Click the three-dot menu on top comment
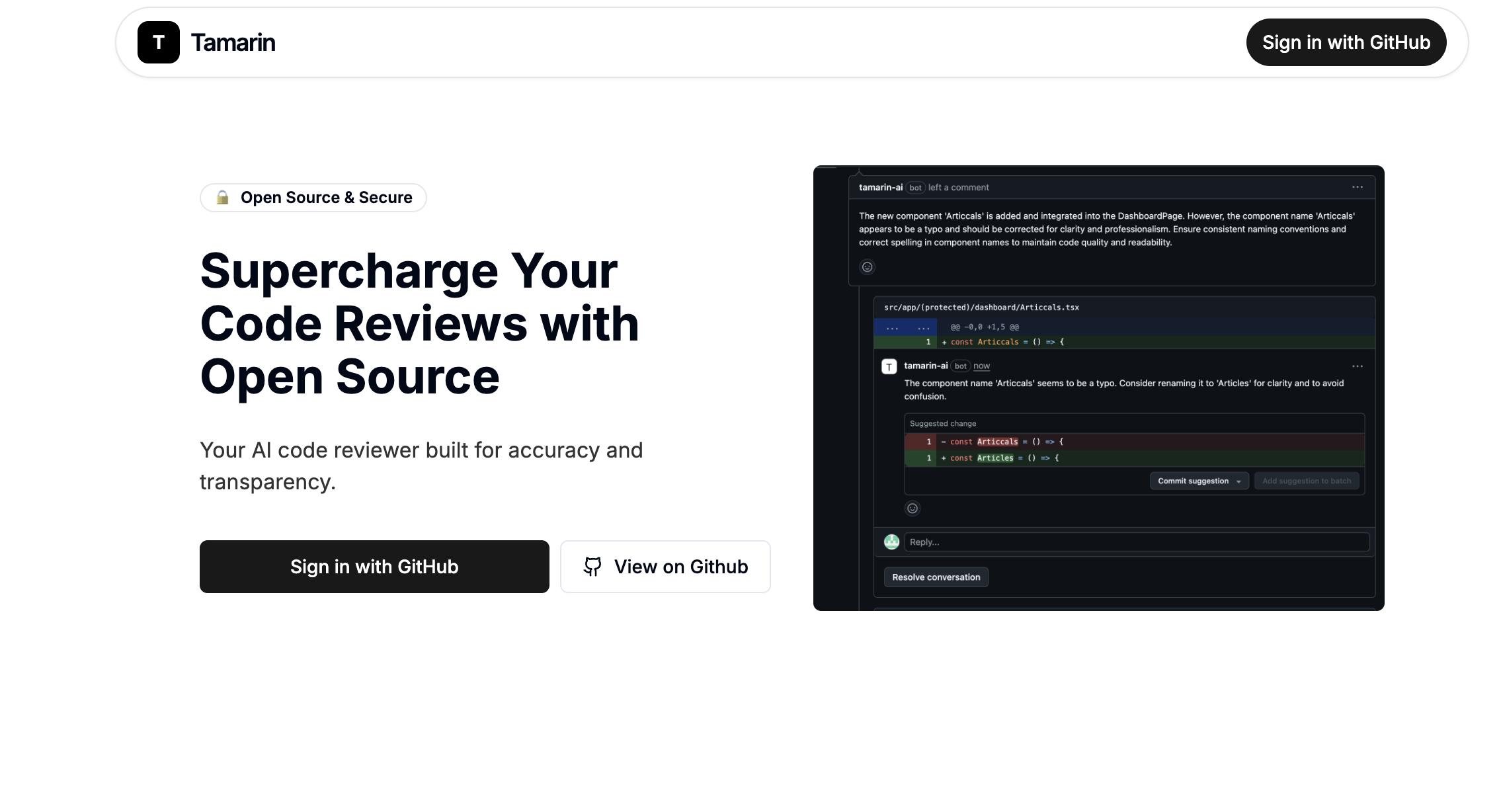Screen dimensions: 1501x812 pyautogui.click(x=1358, y=187)
